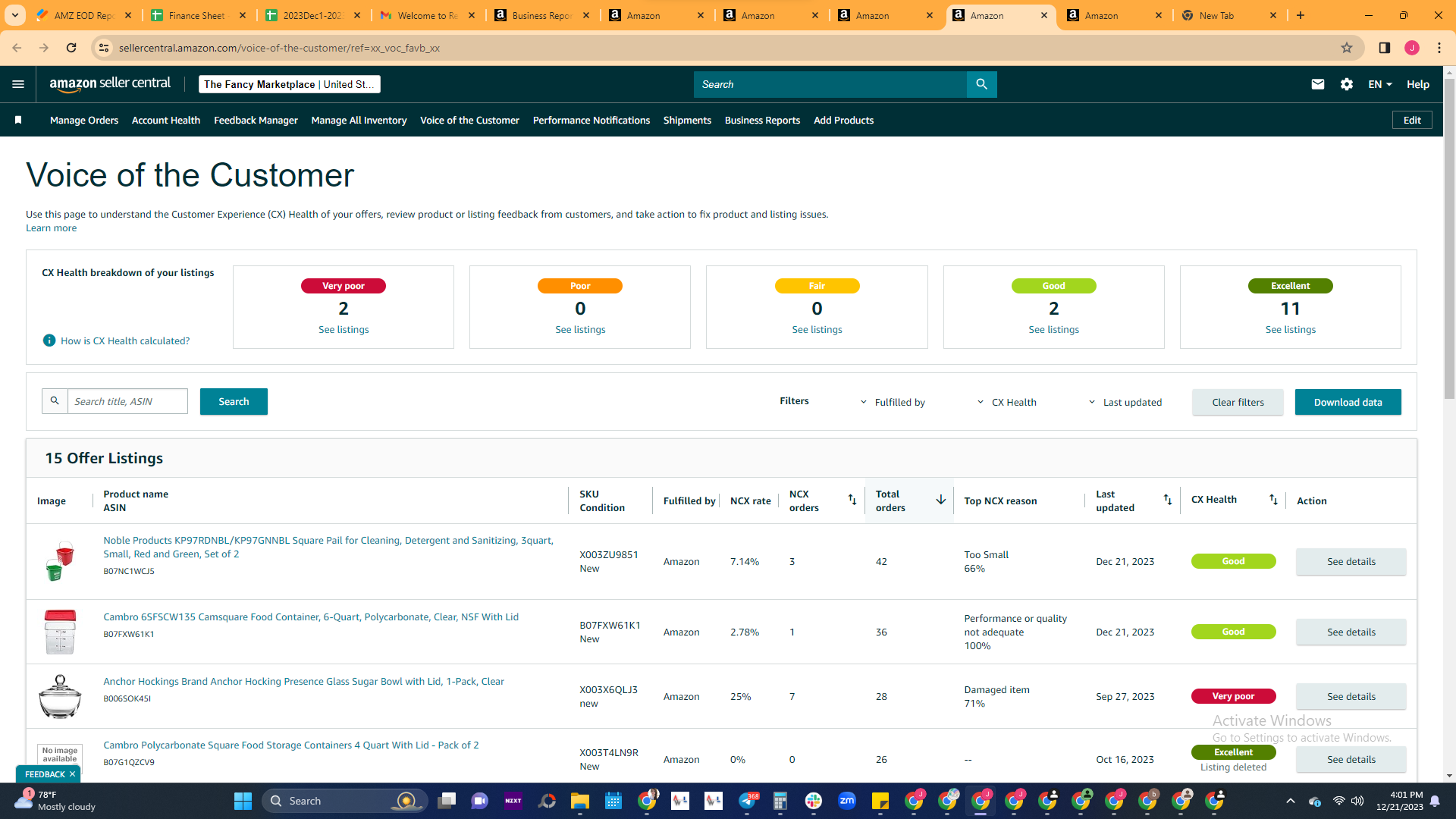Click See listings under Excellent
Image resolution: width=1456 pixels, height=819 pixels.
1290,329
